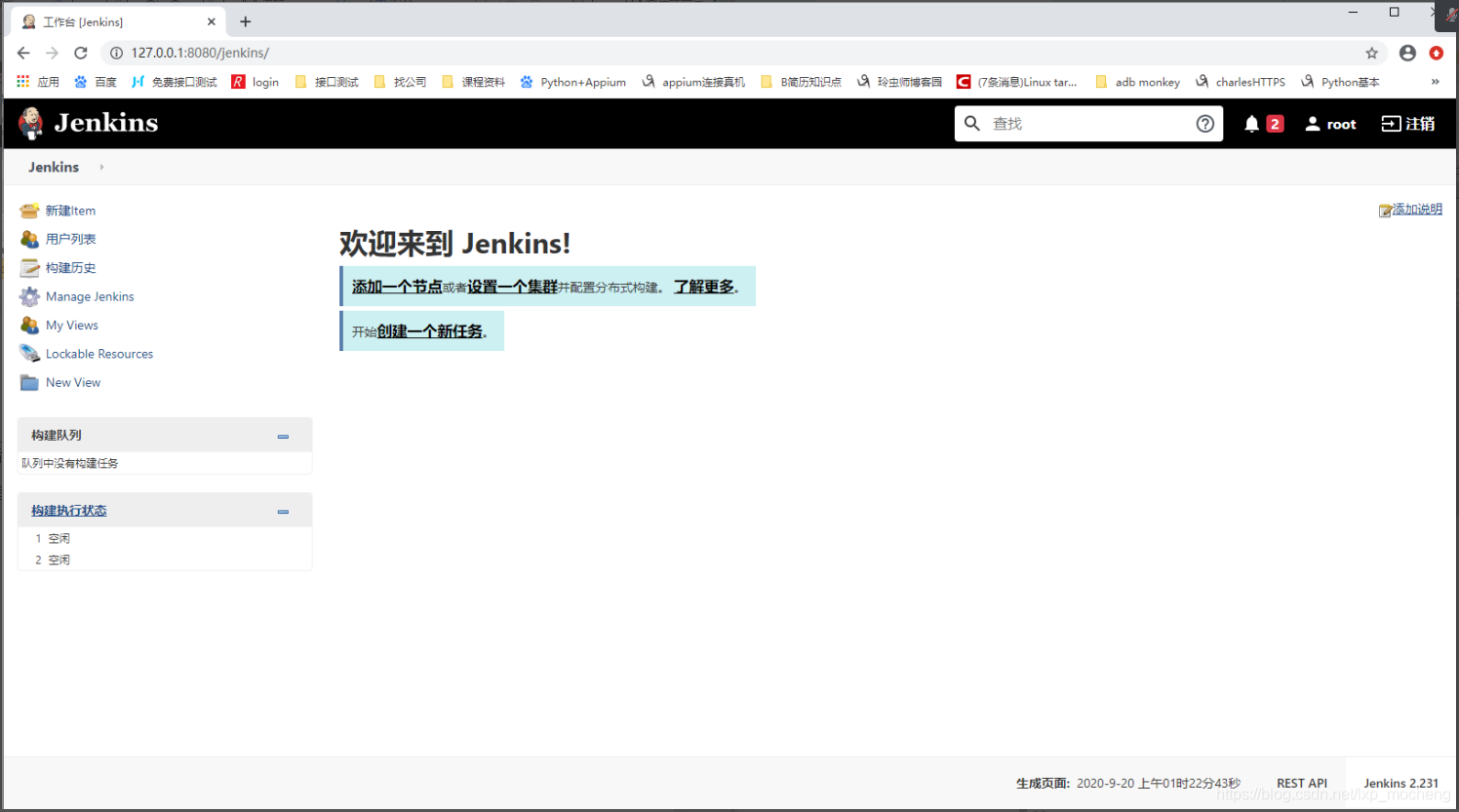1459x812 pixels.
Task: Click the build history (构建历史) notepad icon
Action: pyautogui.click(x=29, y=268)
